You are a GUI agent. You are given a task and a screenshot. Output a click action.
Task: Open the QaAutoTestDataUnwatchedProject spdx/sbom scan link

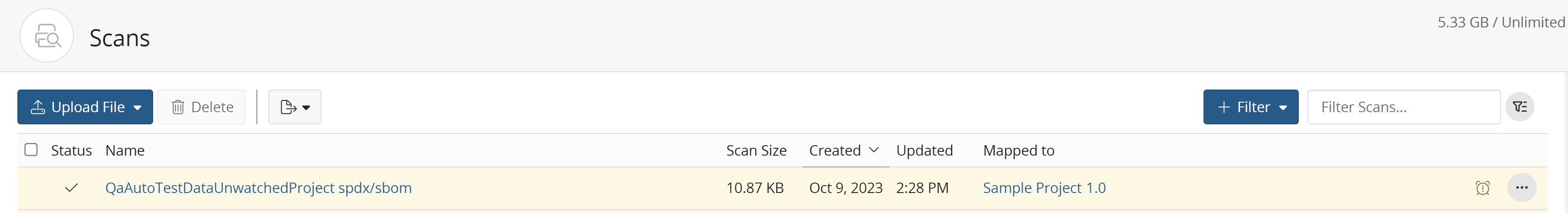coord(258,188)
